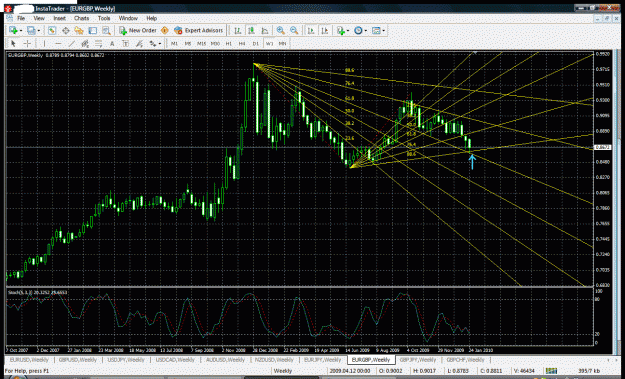Open the Navigator panel with the star folder icon
This screenshot has width=625, height=379.
pos(79,30)
